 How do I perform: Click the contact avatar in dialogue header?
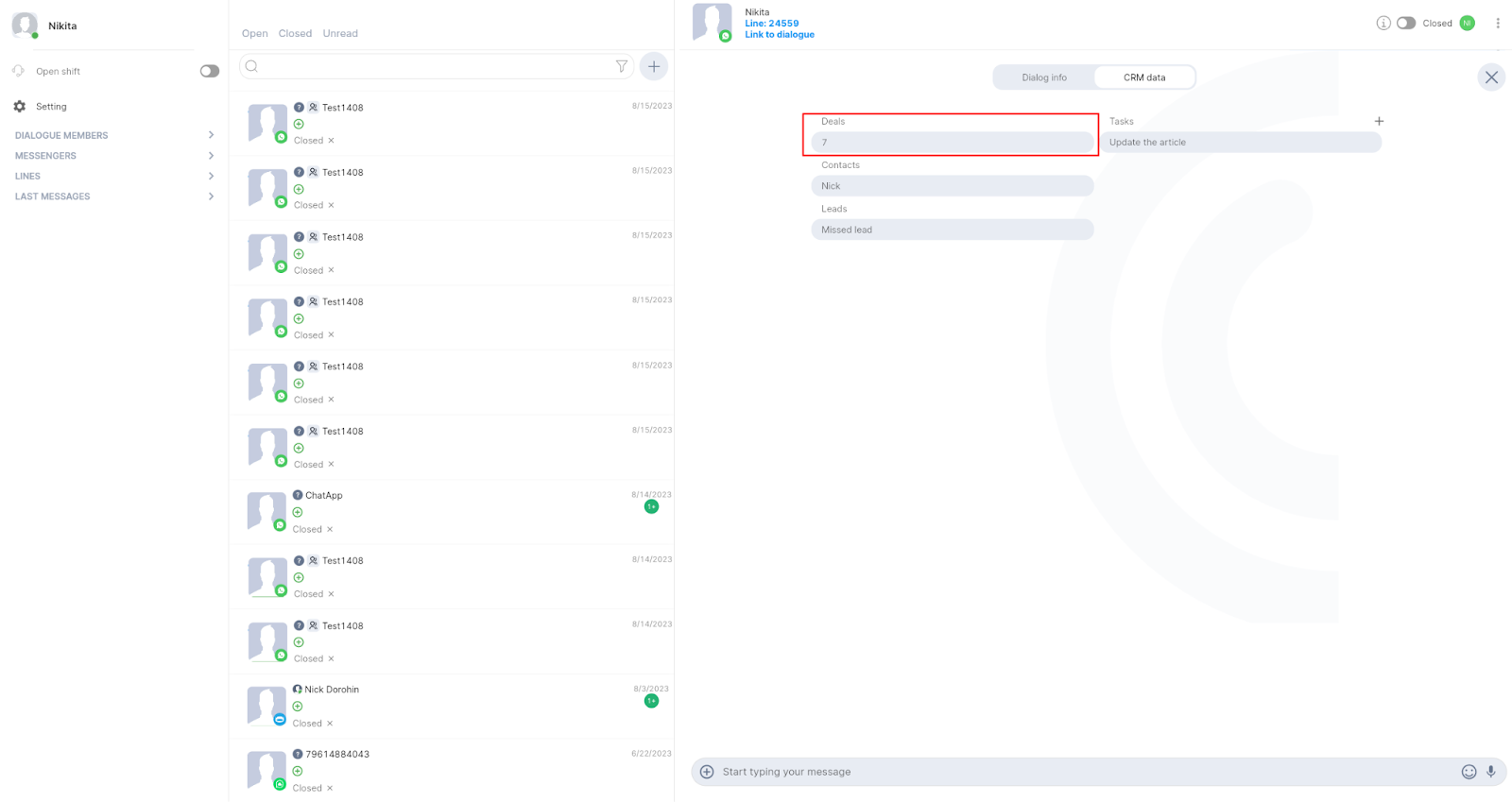pos(713,23)
